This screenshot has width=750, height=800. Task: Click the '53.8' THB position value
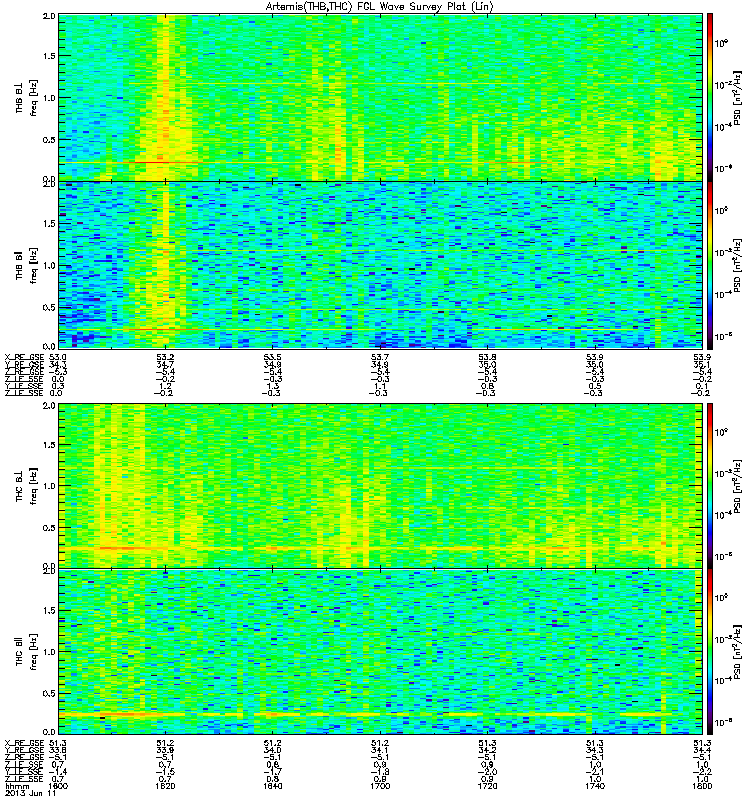click(487, 357)
